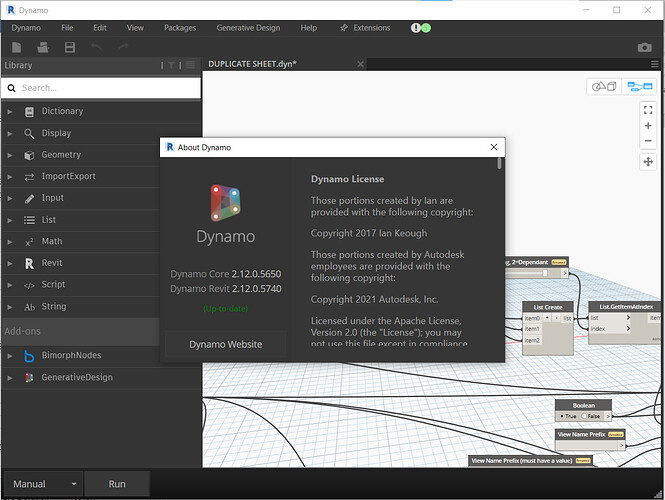Open the Dynamo Website link button
Viewport: 665px width, 500px height.
[x=226, y=344]
